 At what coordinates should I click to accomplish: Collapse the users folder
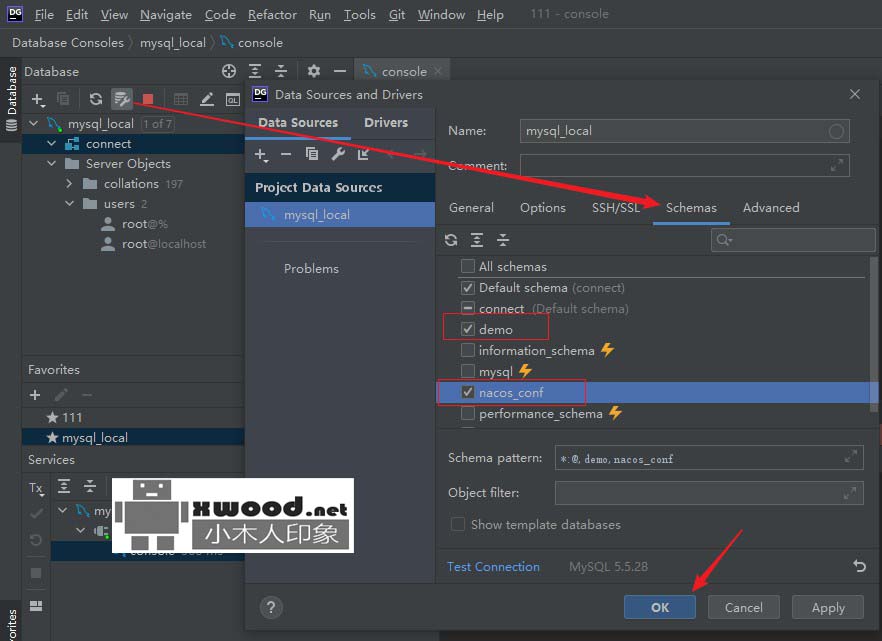point(70,204)
